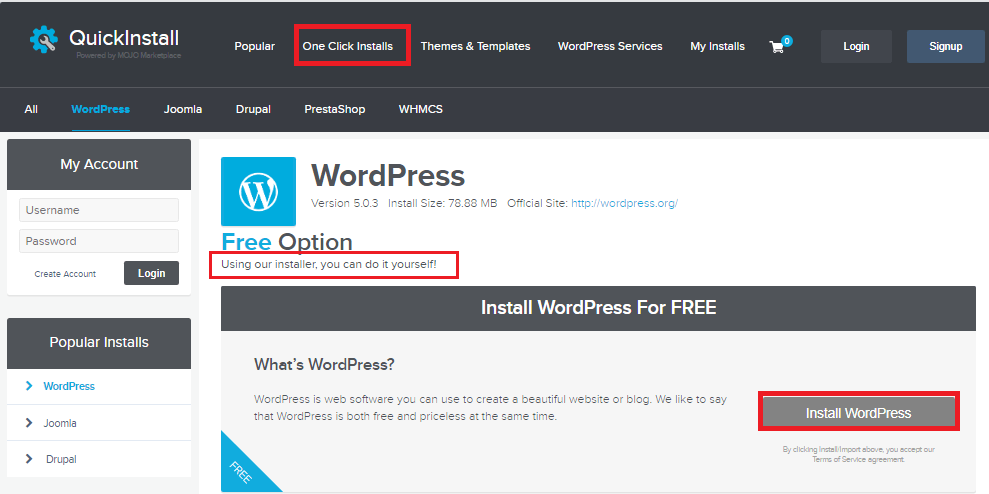Viewport: 989px width, 494px height.
Task: Open the shopping cart icon
Action: tap(776, 47)
